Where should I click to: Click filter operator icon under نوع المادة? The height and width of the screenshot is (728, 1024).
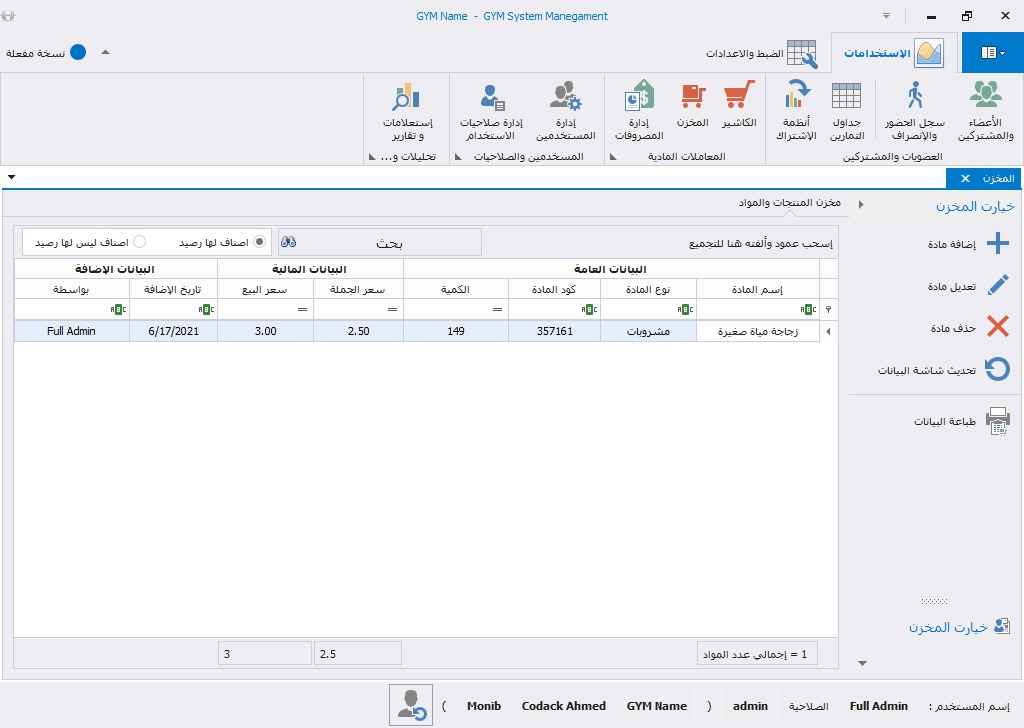[684, 309]
